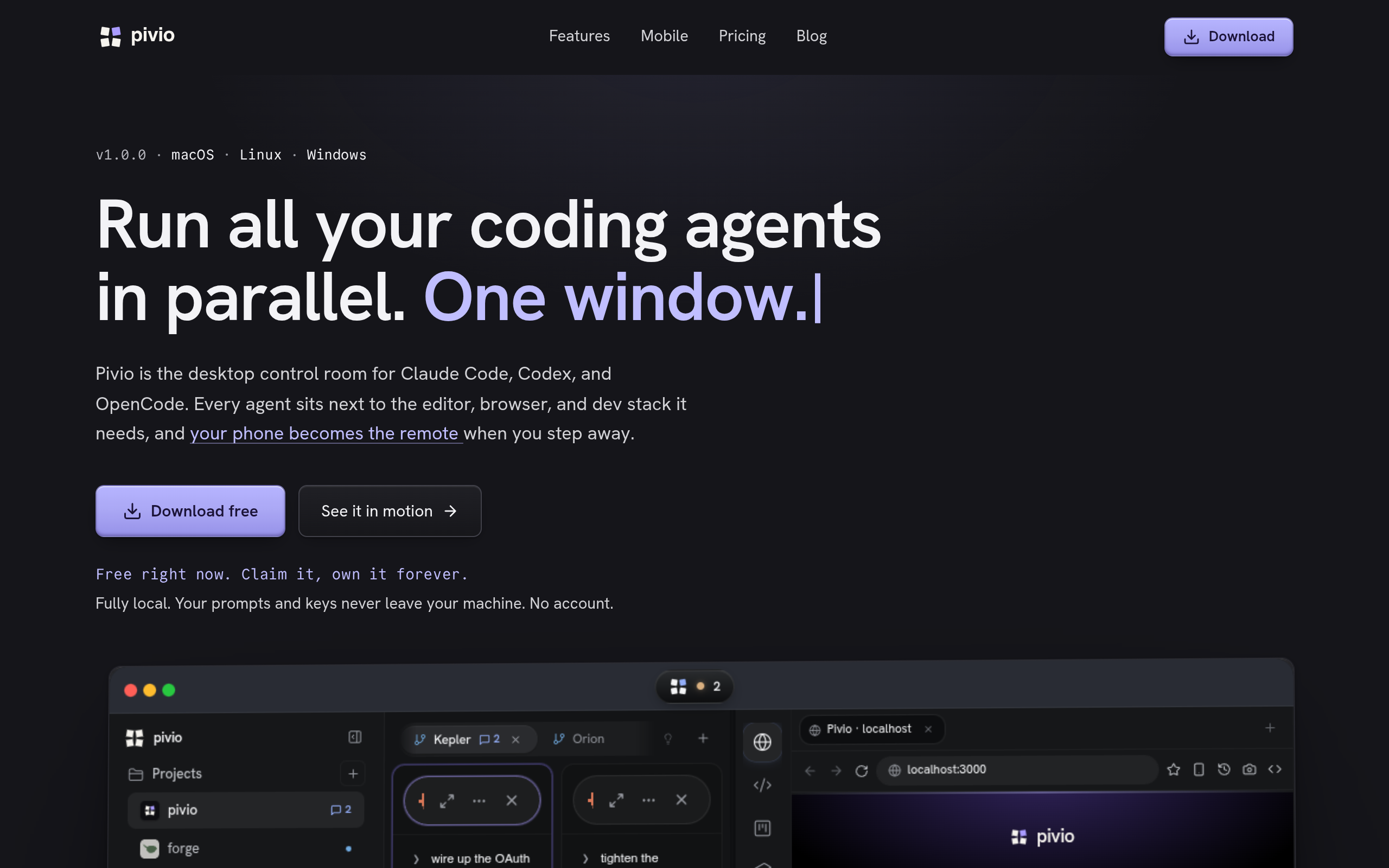This screenshot has width=1389, height=868.
Task: Open more options for 'tighten the' pane
Action: [x=648, y=800]
